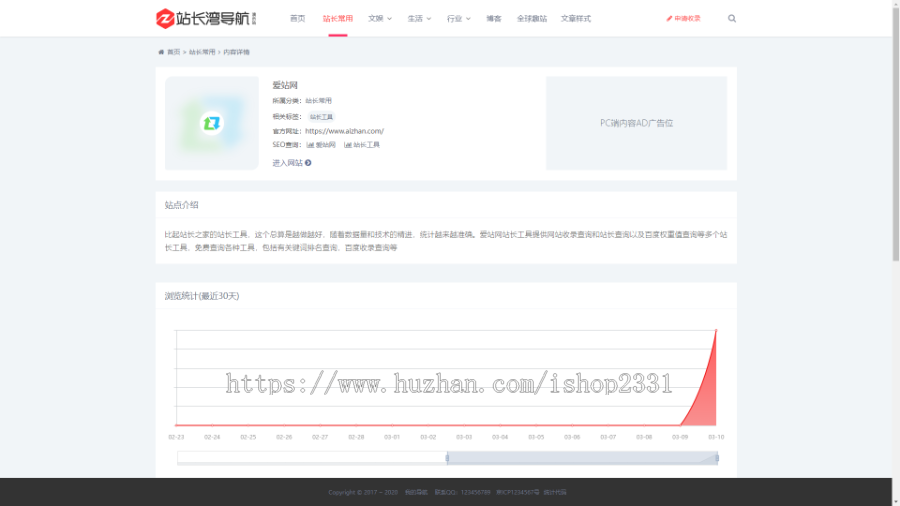Viewport: 900px width, 506px height.
Task: Click the 爱站网 site logo thumbnail
Action: pos(212,123)
